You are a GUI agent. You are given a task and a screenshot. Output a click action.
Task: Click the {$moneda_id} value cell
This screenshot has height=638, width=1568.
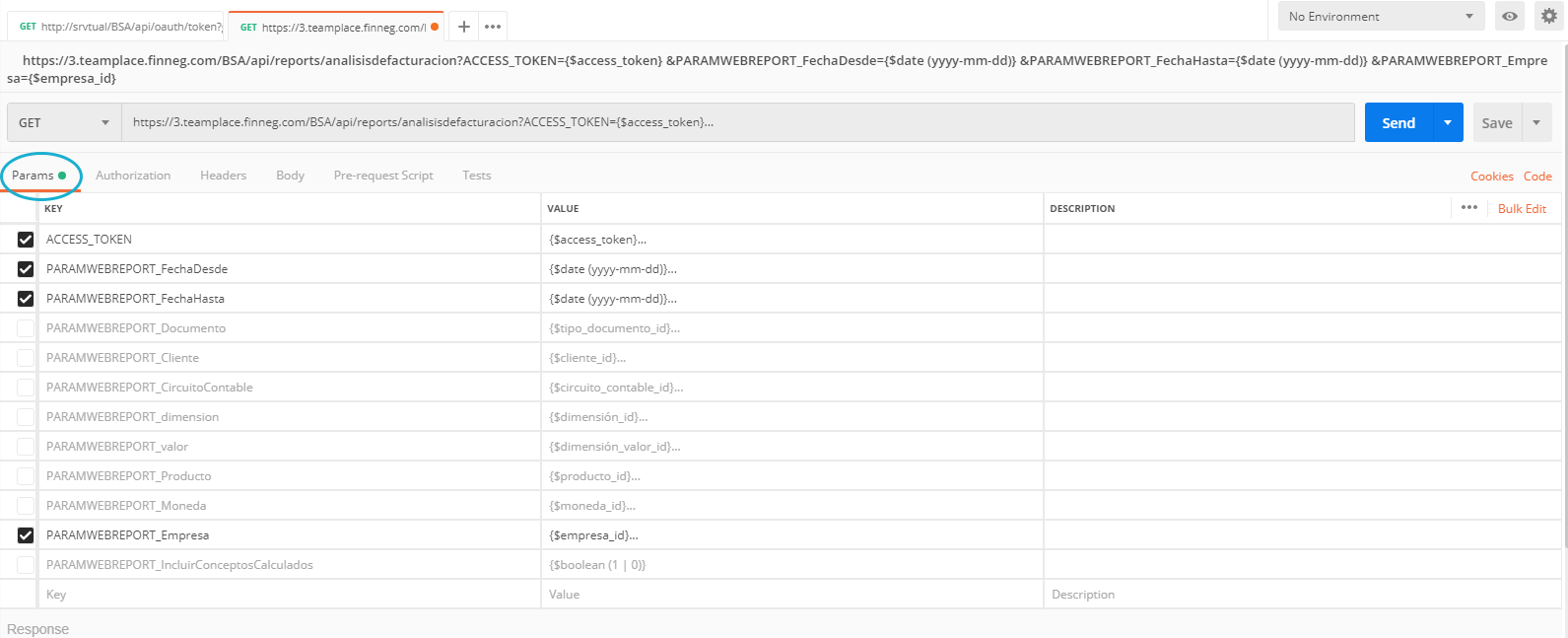pyautogui.click(x=791, y=506)
